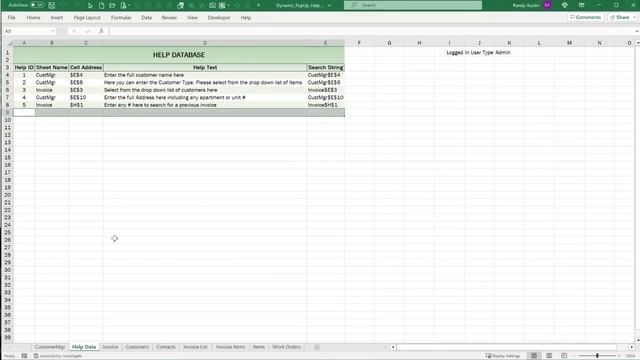Click the macro record icon in status bar
The width and height of the screenshot is (640, 360).
(24, 356)
